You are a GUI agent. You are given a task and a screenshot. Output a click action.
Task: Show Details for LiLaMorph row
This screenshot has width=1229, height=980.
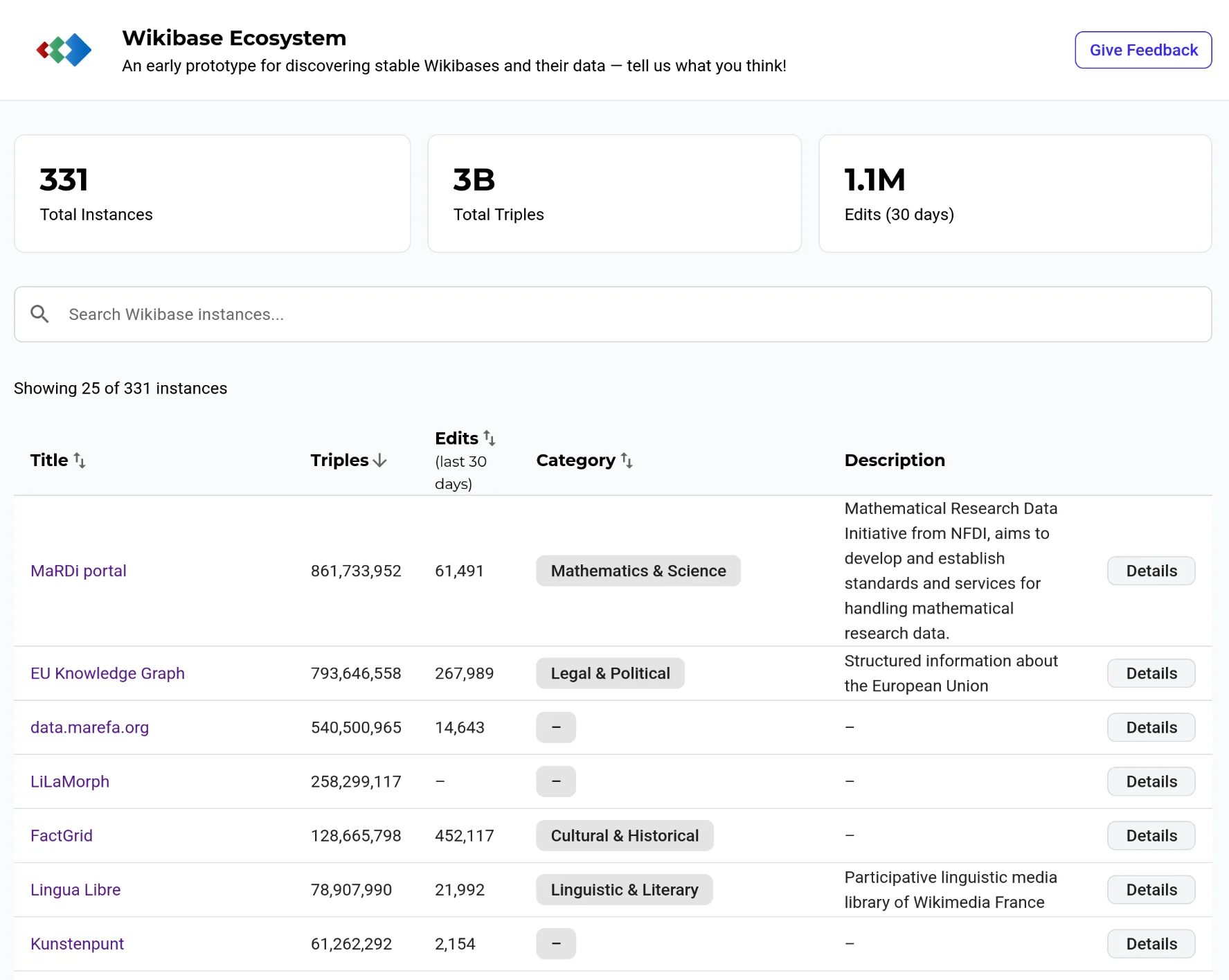1151,781
